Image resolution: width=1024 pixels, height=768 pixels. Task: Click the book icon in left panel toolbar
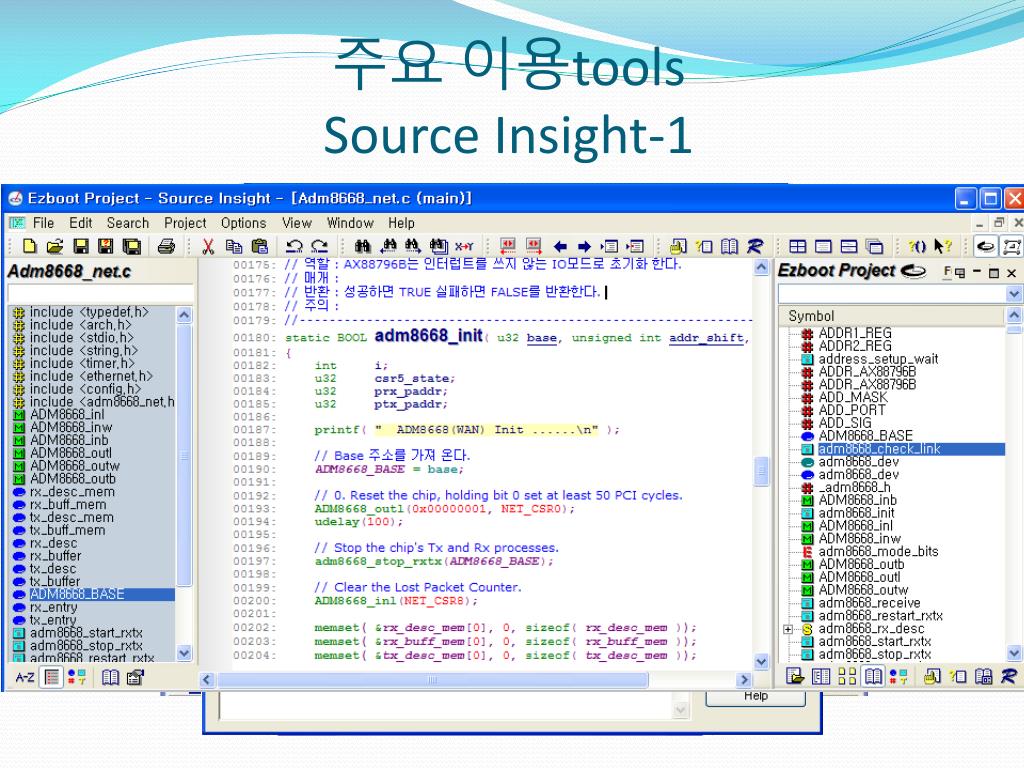pos(110,677)
